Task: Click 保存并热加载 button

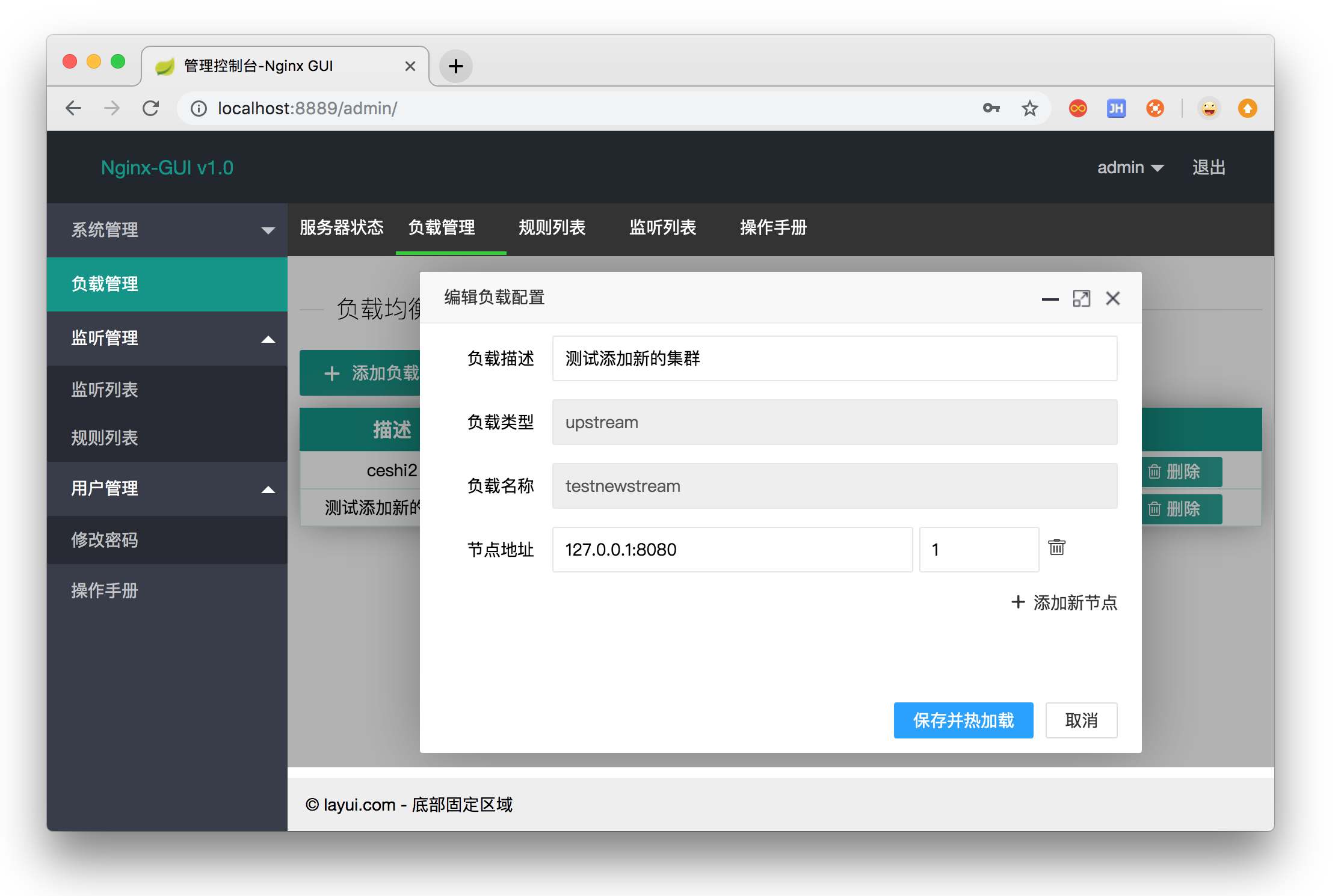Action: pos(963,720)
